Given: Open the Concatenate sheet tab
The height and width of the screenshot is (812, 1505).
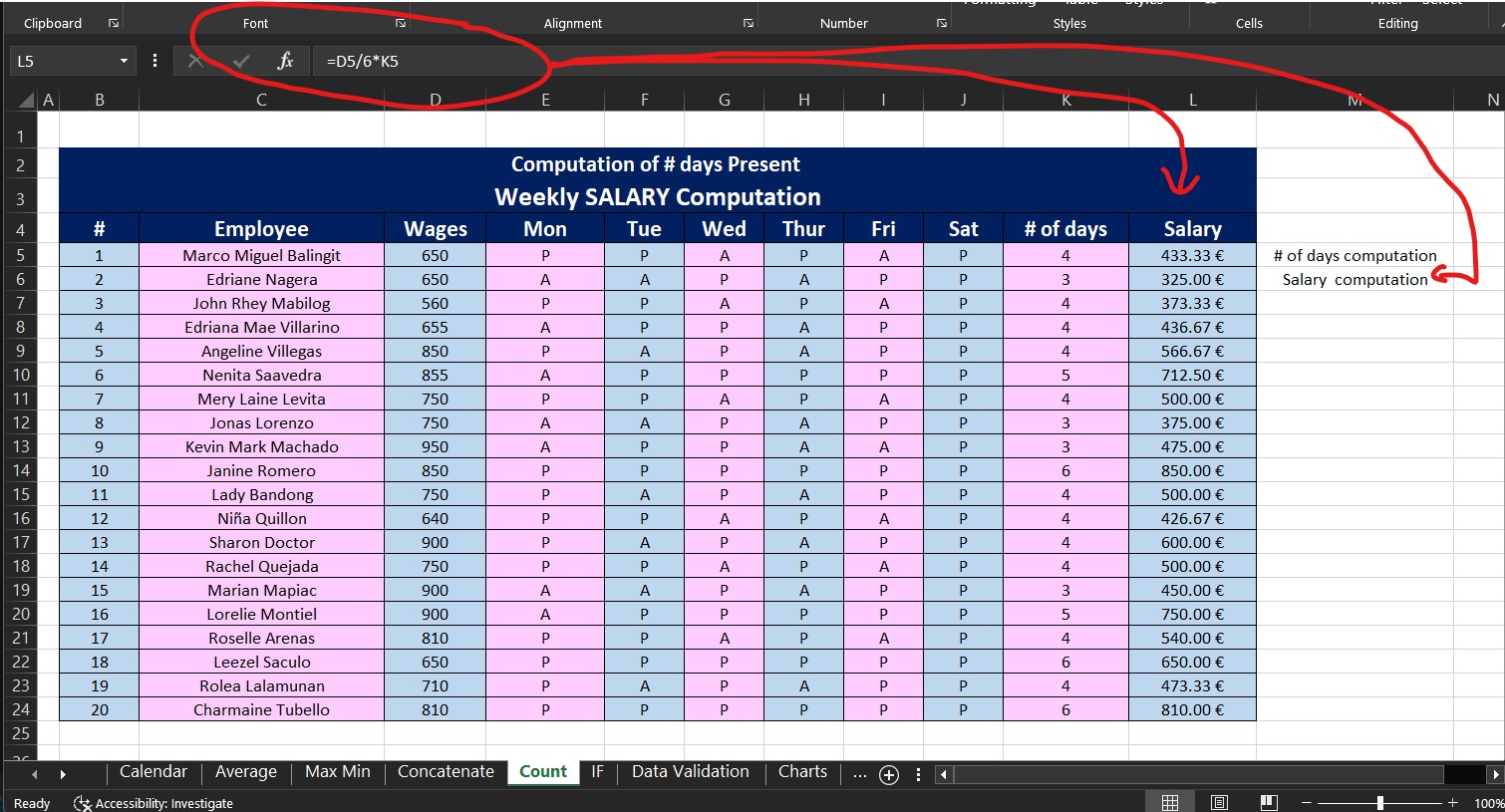Looking at the screenshot, I should point(446,772).
